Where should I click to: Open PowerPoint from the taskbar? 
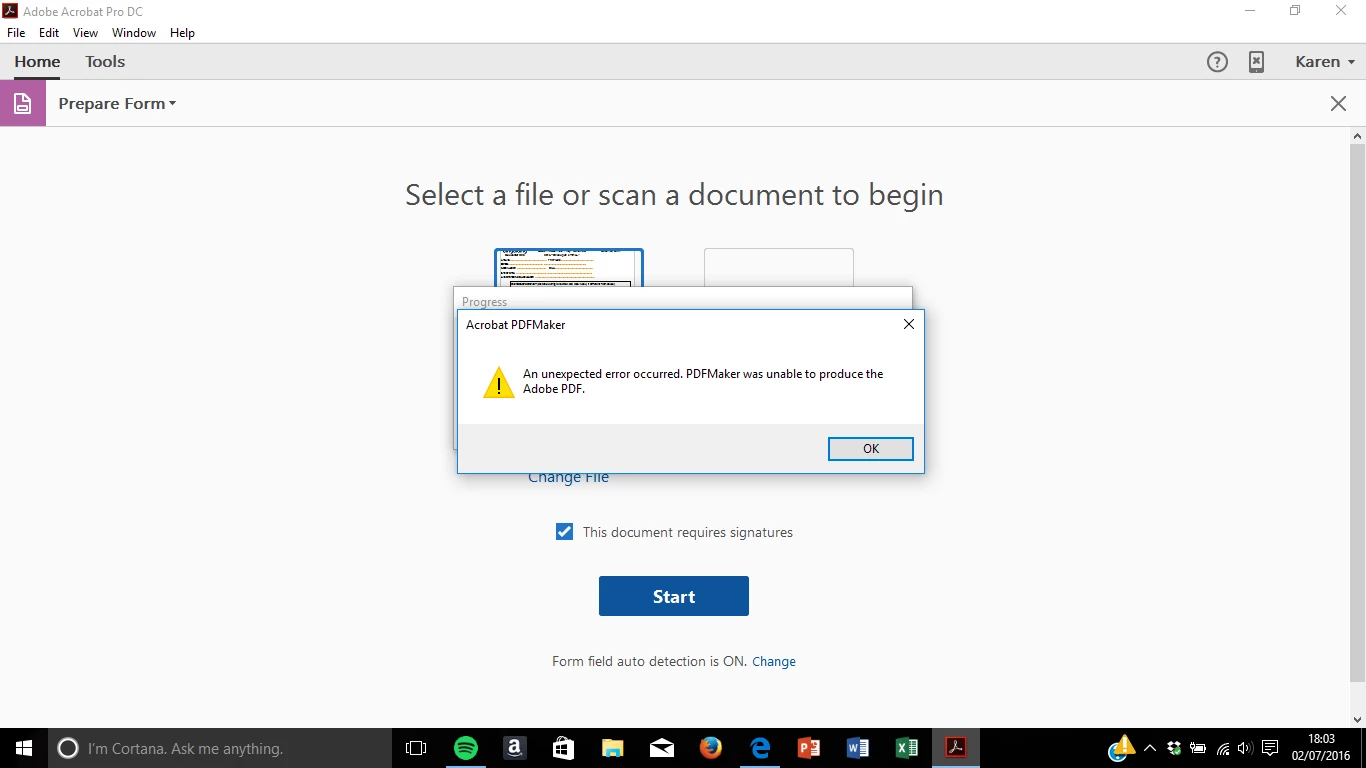point(809,748)
